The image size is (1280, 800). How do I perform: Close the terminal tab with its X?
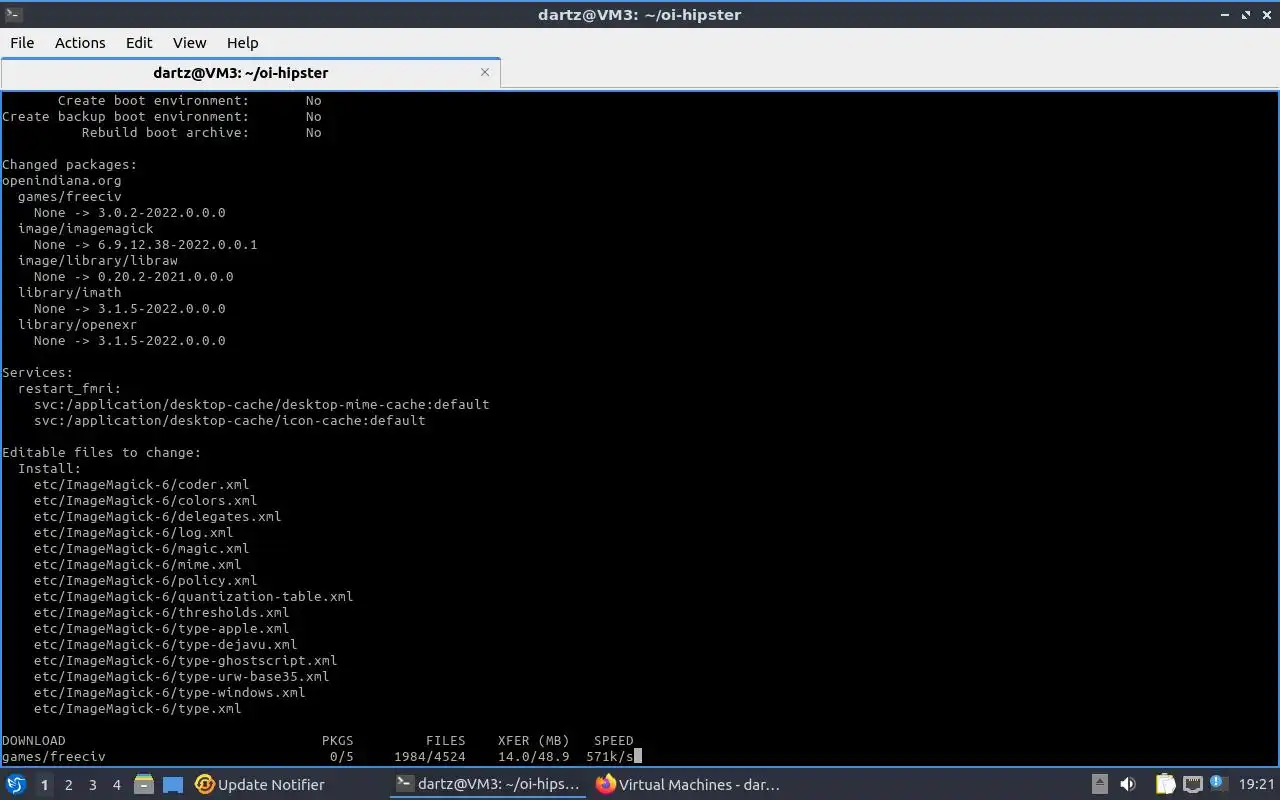pos(485,72)
